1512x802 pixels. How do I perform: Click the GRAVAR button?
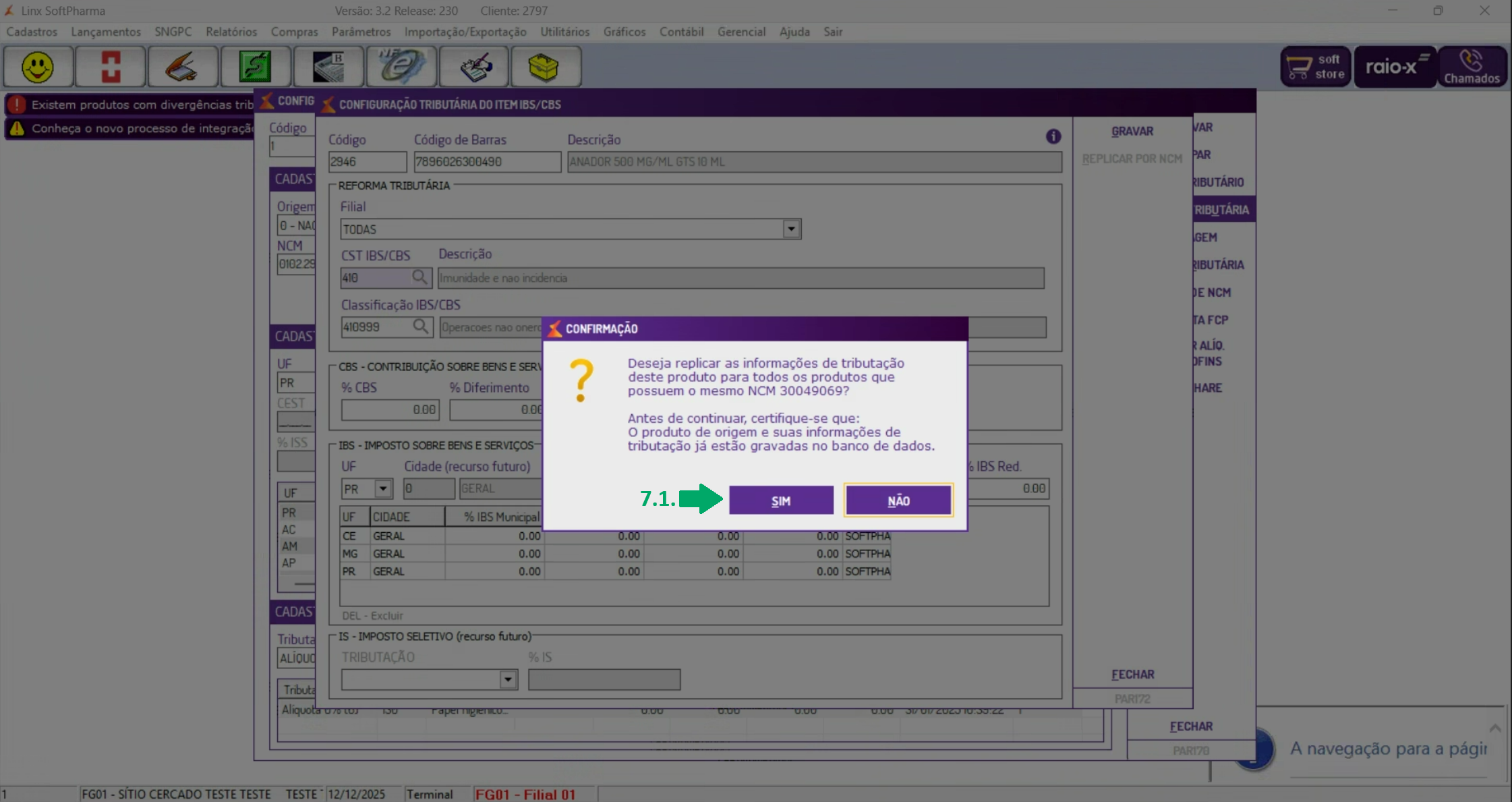pos(1132,132)
